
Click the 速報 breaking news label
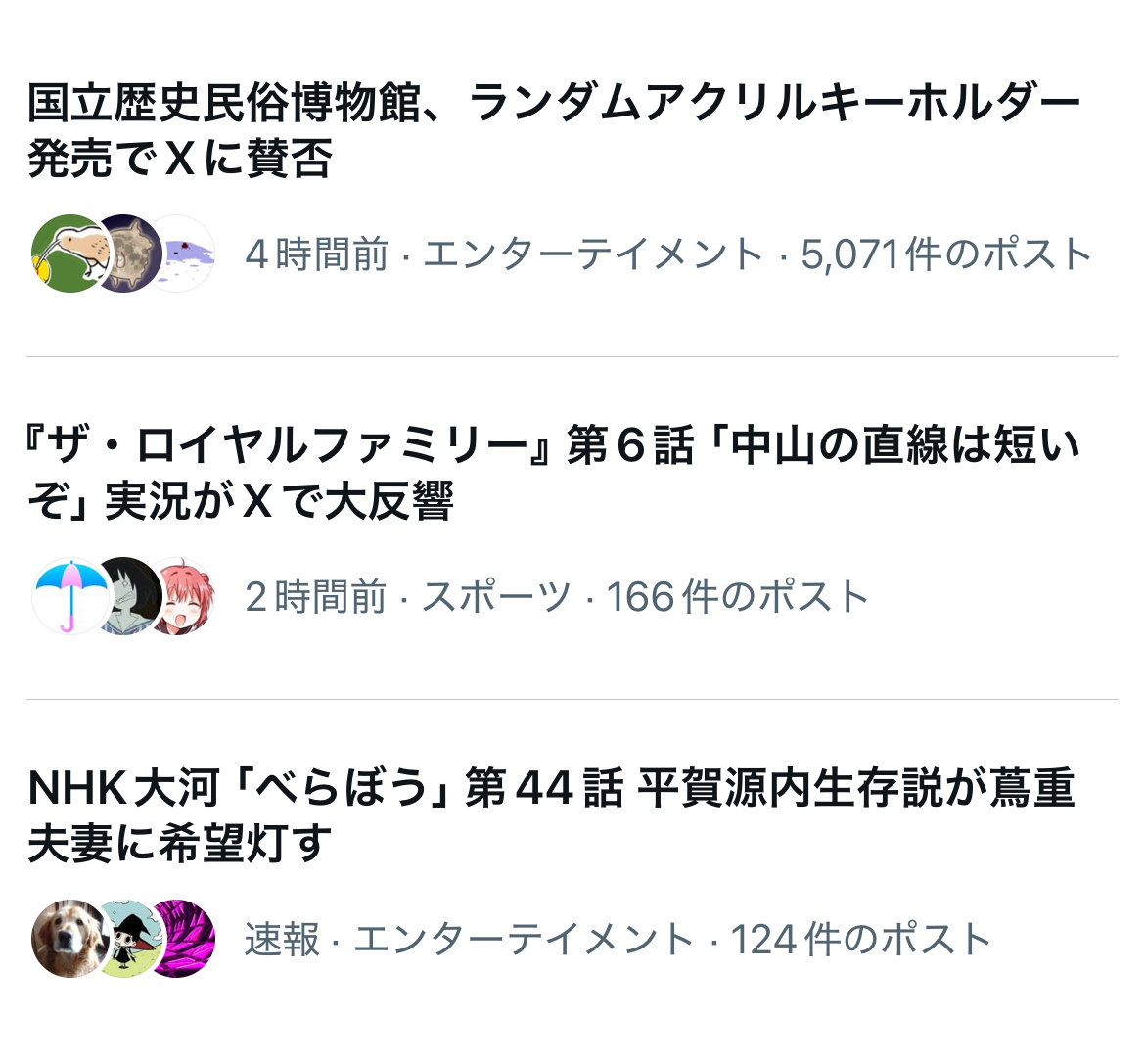coord(282,939)
